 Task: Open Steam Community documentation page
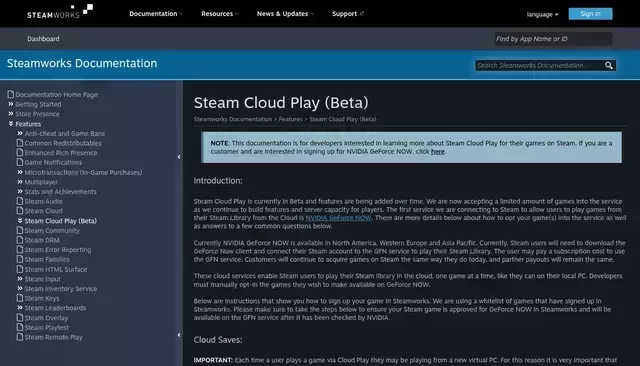point(52,230)
